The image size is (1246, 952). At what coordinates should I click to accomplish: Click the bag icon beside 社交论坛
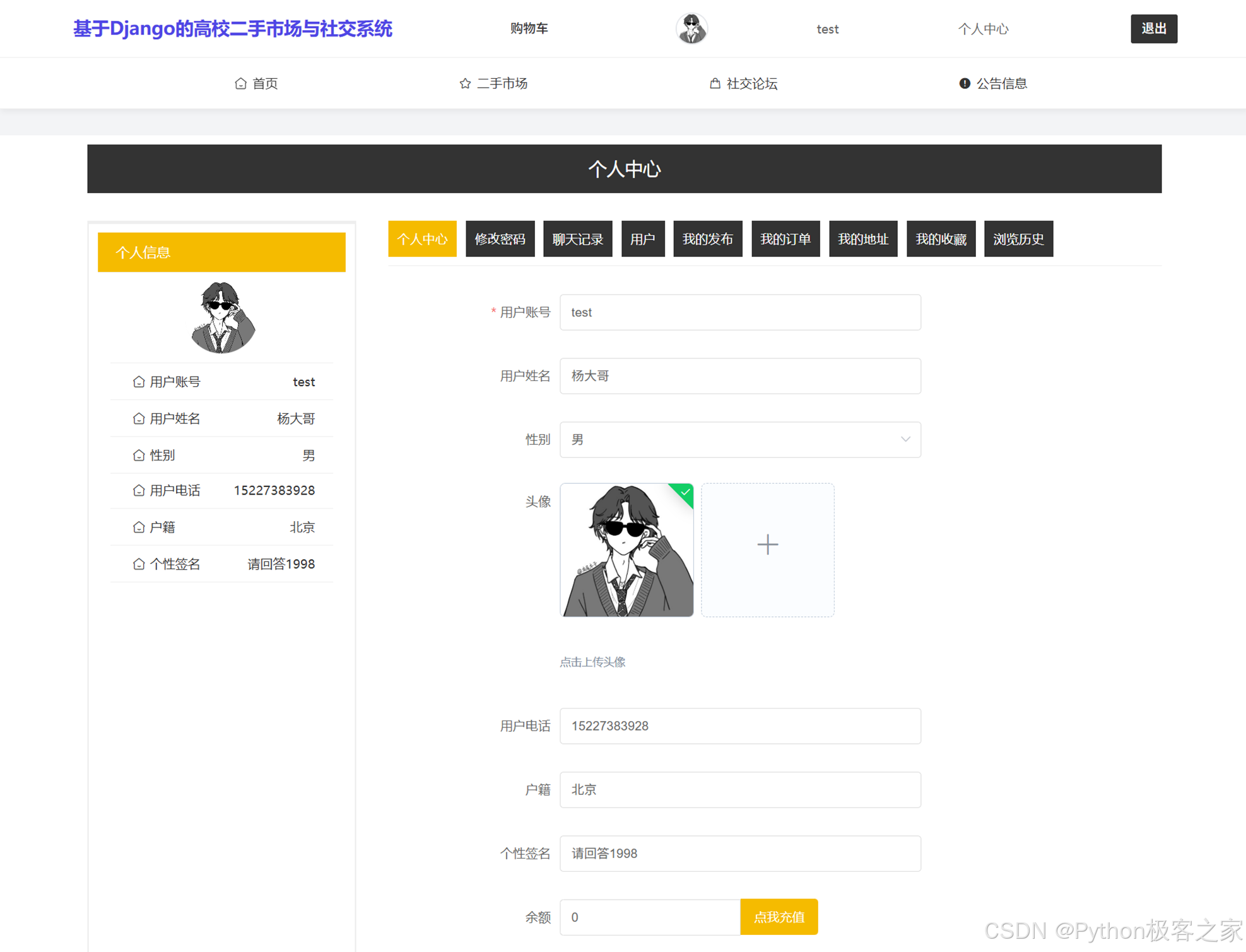click(x=715, y=83)
